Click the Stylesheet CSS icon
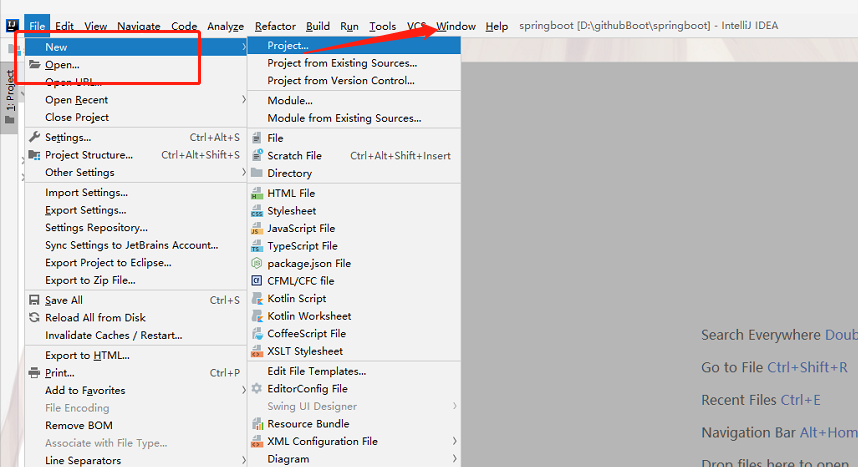Image resolution: width=858 pixels, height=467 pixels. [x=257, y=211]
